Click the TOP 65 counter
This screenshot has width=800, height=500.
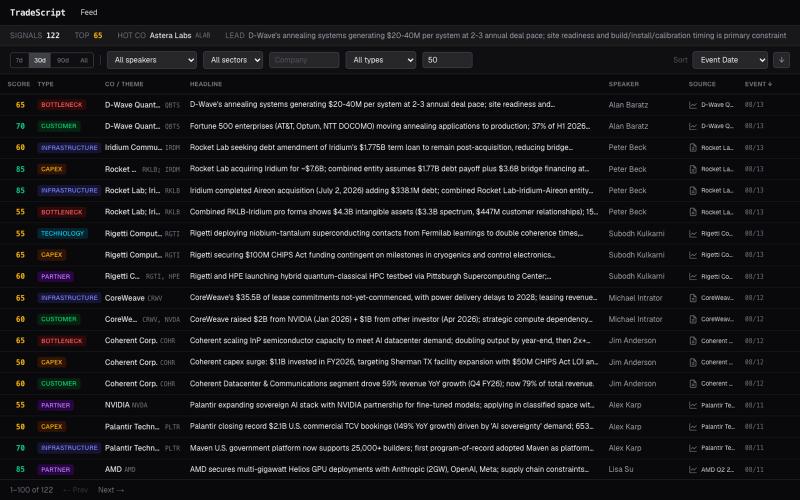[x=88, y=36]
